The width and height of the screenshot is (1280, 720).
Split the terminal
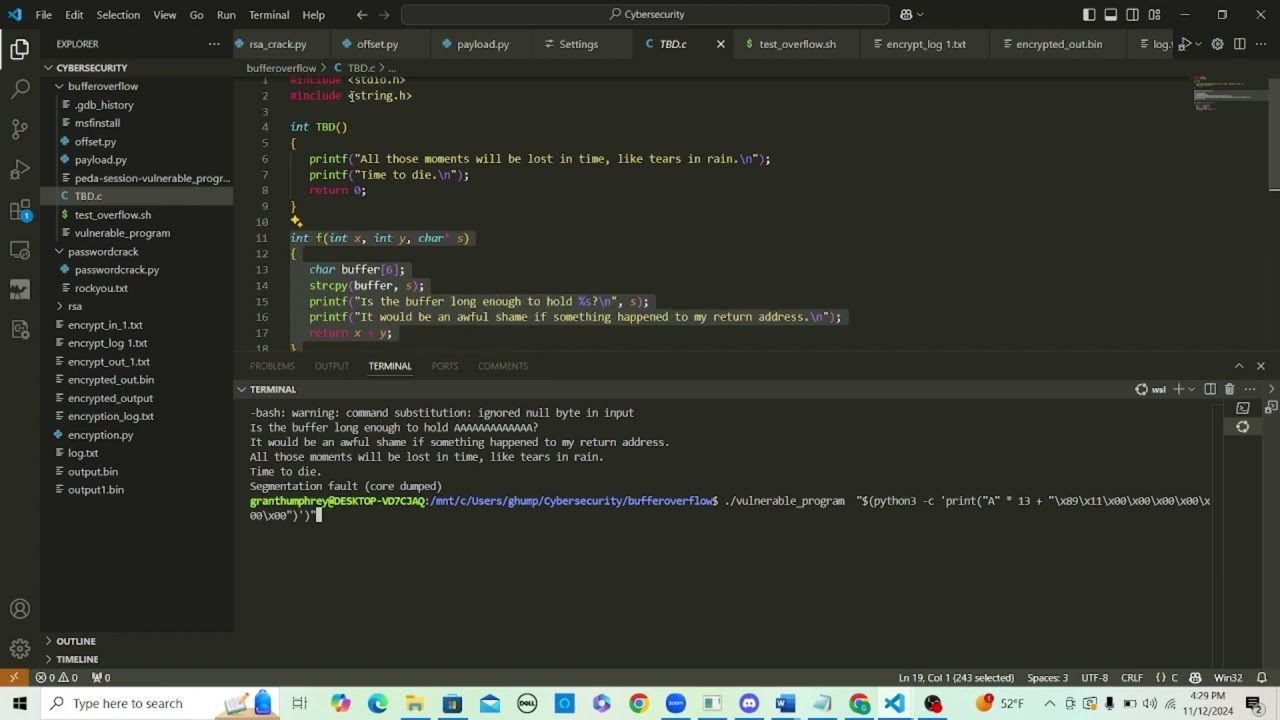[x=1210, y=389]
